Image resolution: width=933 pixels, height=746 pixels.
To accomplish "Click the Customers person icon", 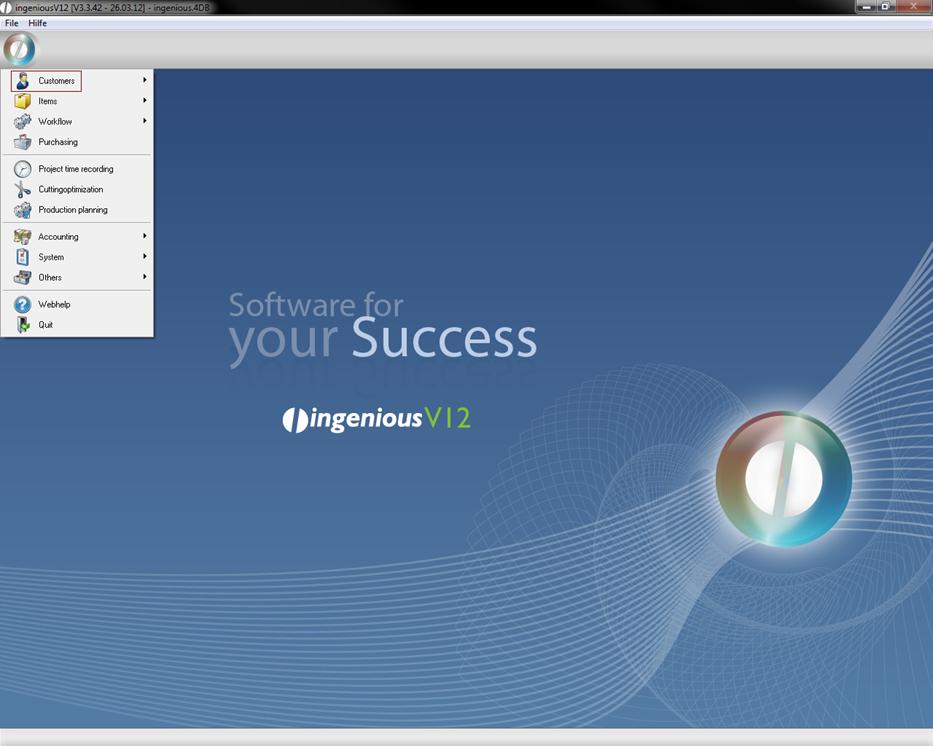I will [x=22, y=81].
